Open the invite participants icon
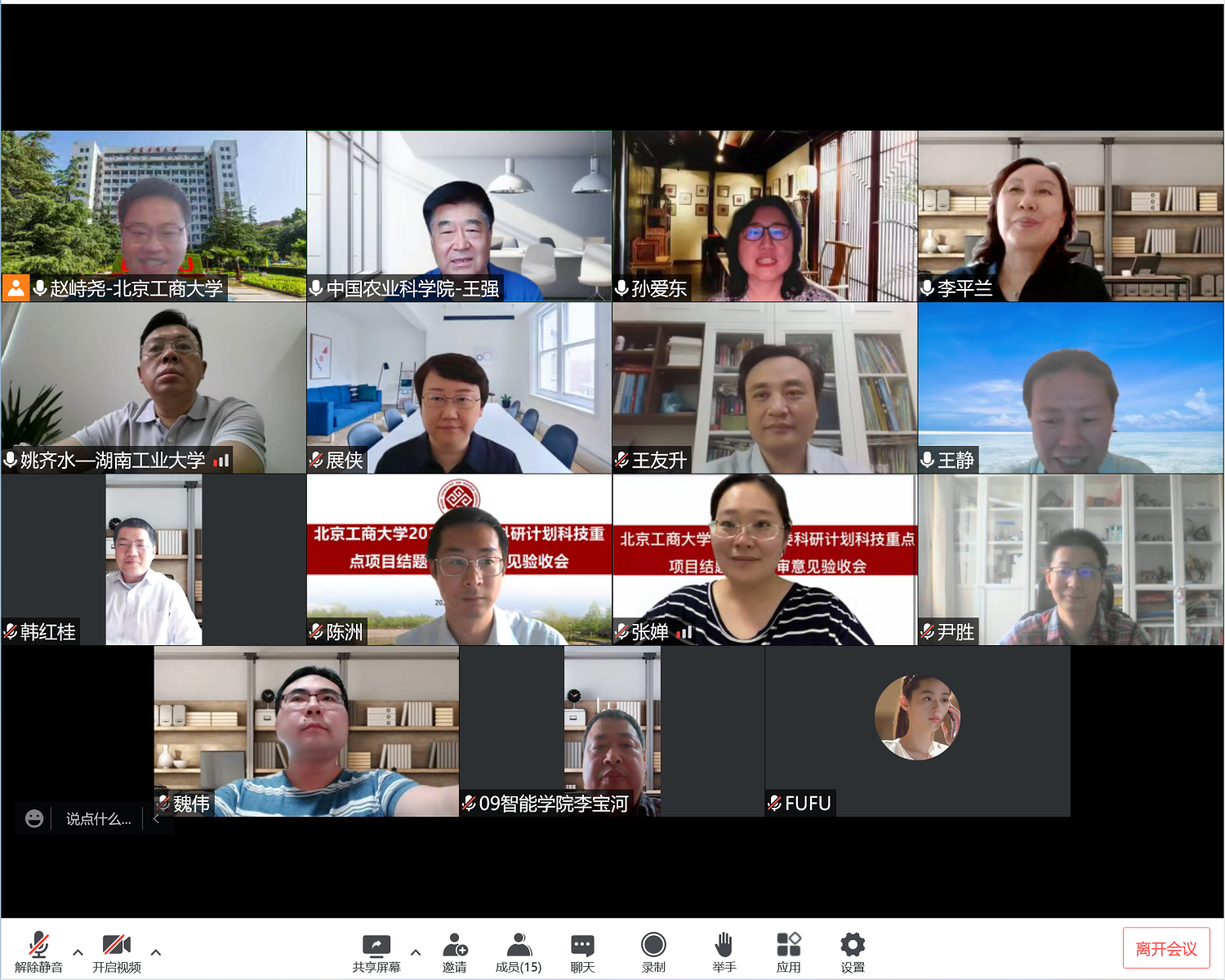 coord(454,947)
